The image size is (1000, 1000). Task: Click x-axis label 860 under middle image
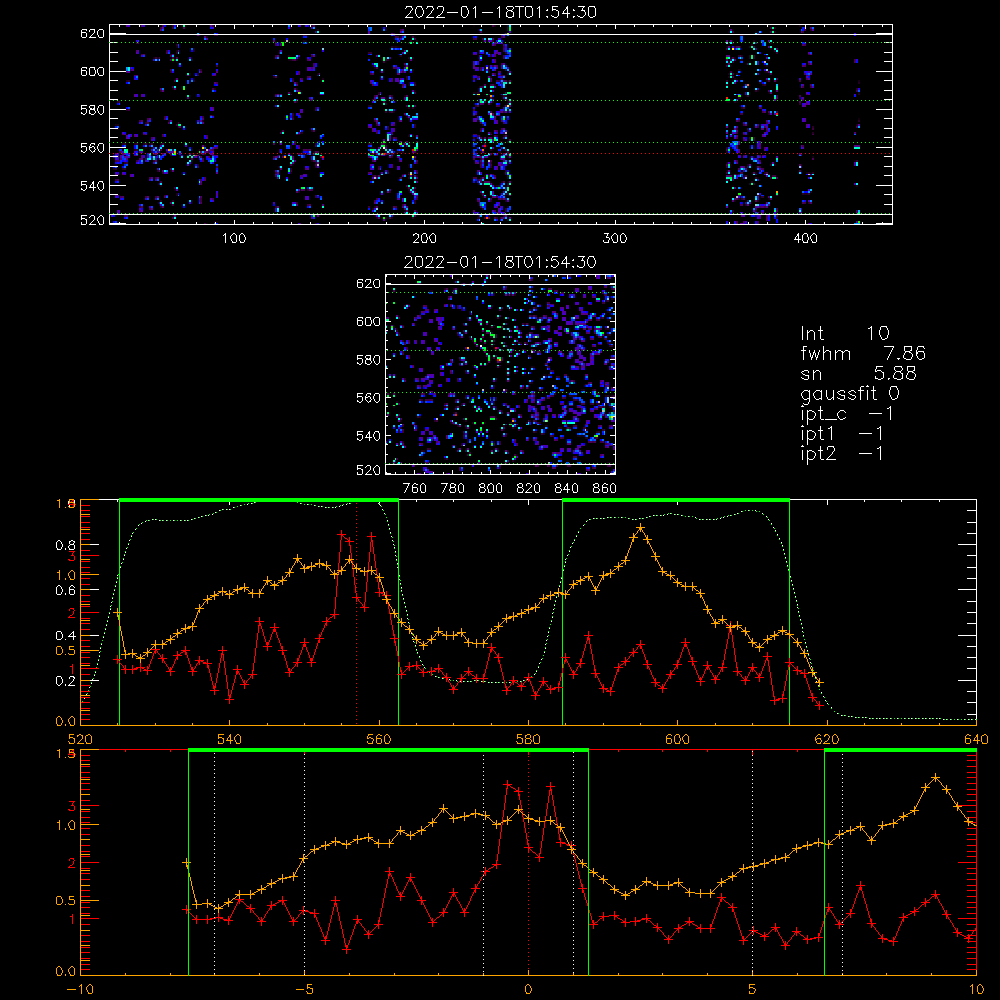click(604, 489)
